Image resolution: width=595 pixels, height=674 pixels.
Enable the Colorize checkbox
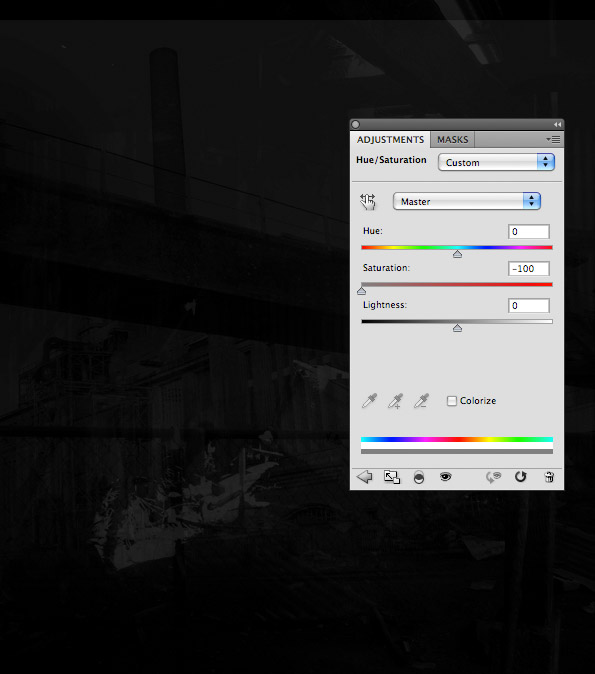(x=451, y=401)
